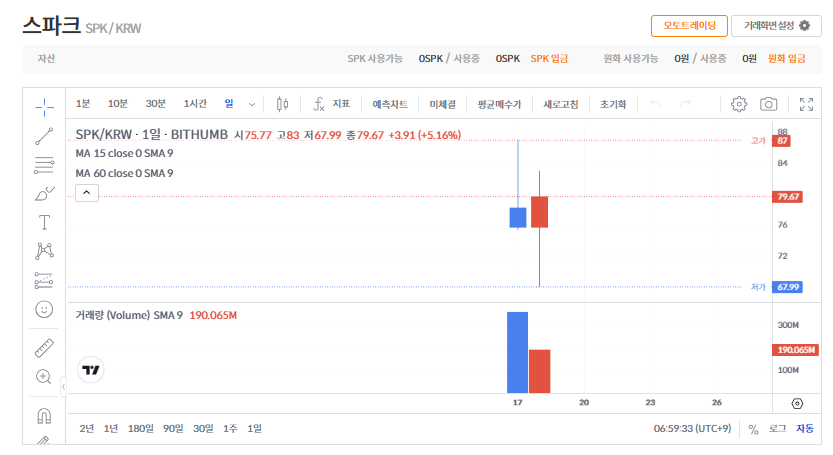Select the prediction and measurement lines tool
833x455 pixels.
coord(44,280)
